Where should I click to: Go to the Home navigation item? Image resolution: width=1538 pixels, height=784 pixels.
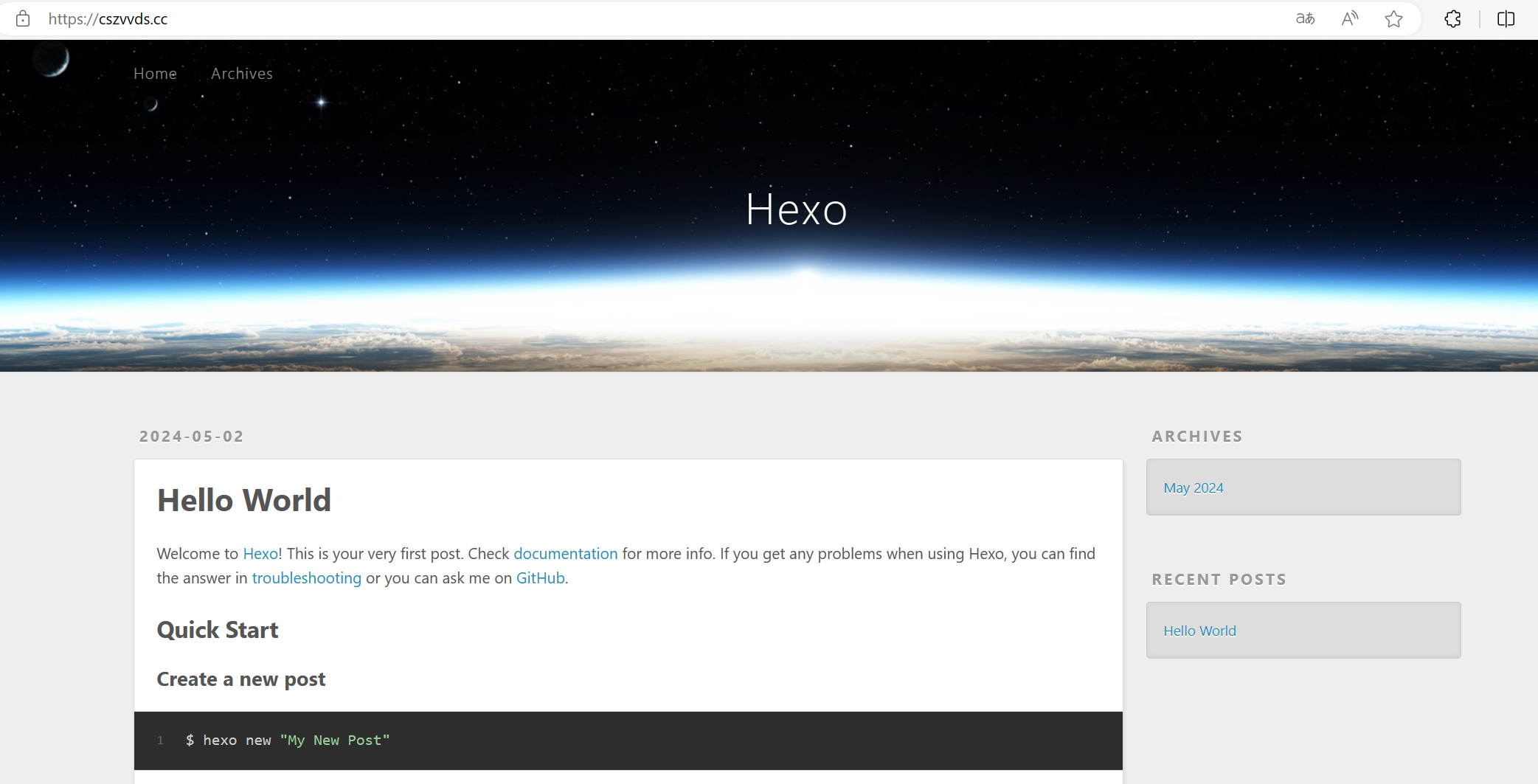(x=155, y=74)
